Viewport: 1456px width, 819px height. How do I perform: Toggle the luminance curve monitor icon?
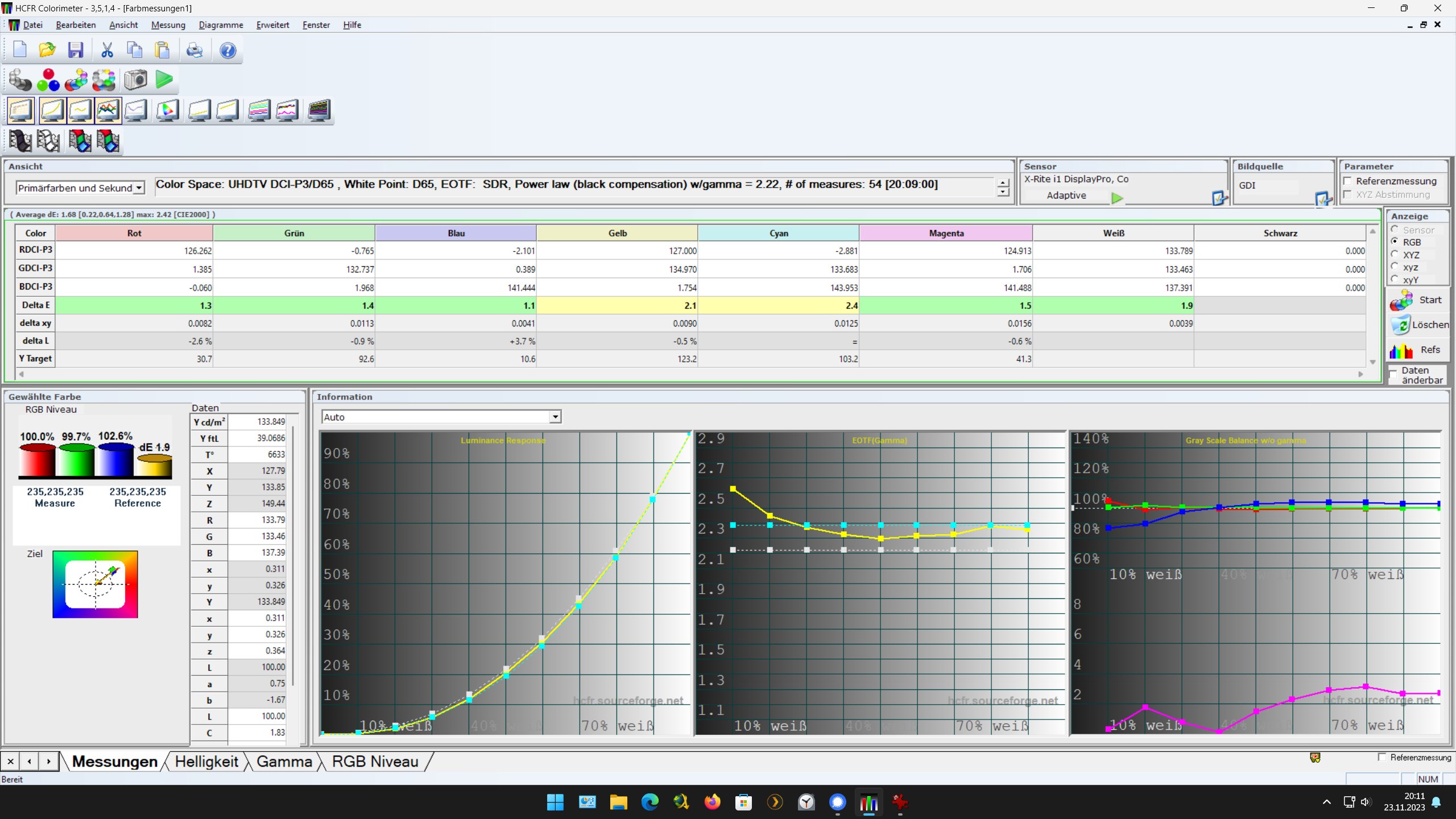coord(51,110)
